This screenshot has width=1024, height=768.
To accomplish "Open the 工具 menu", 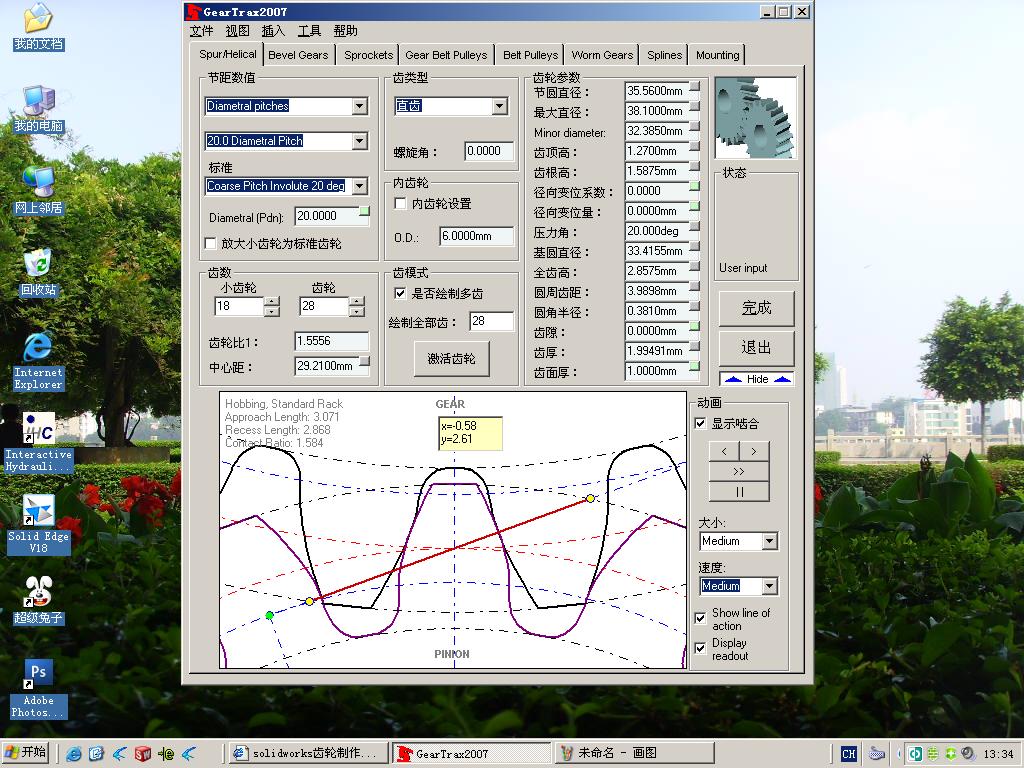I will point(309,31).
